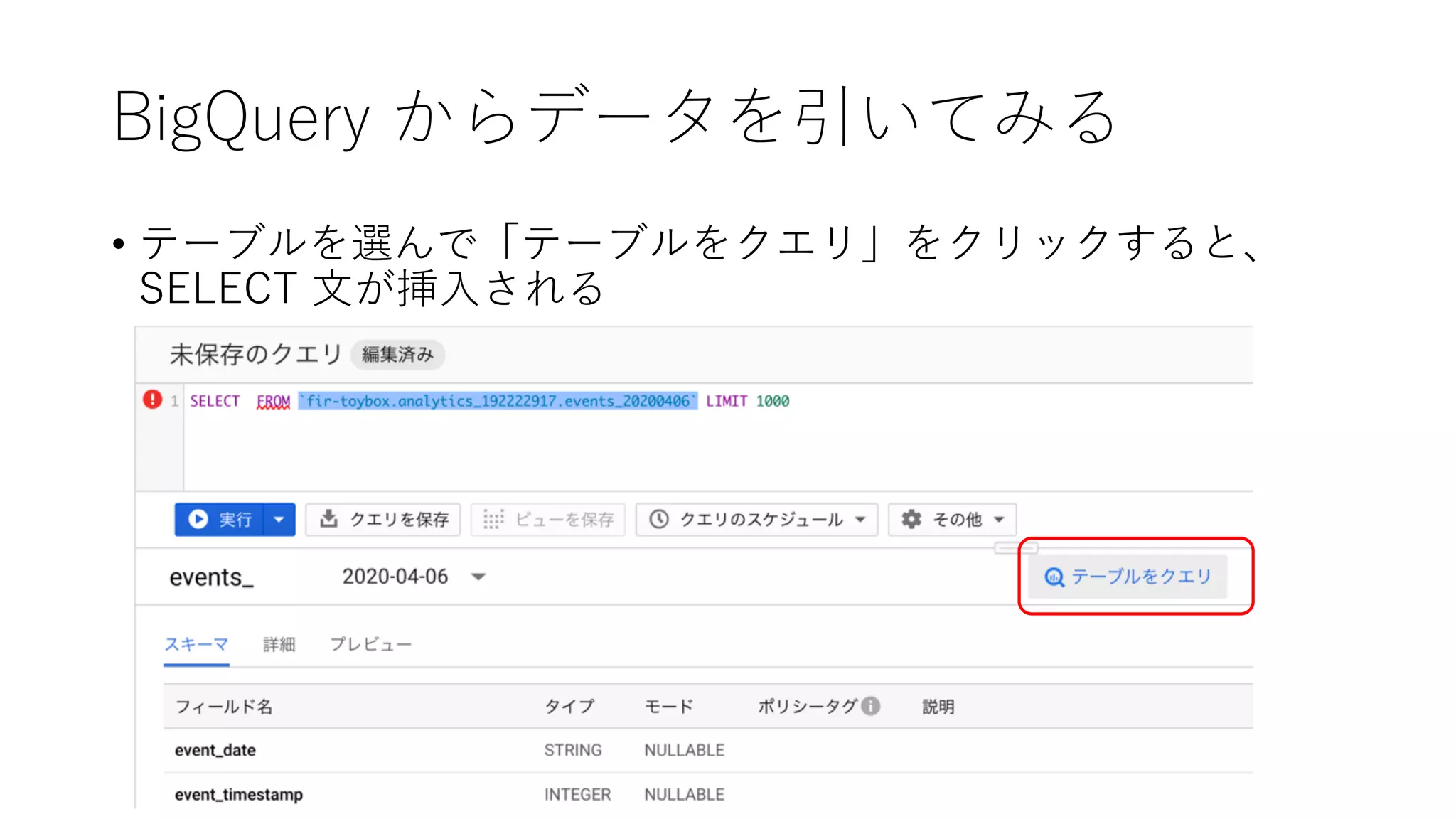Click the ポリシータグ column header
Screen dimensions: 1456x819
point(808,707)
